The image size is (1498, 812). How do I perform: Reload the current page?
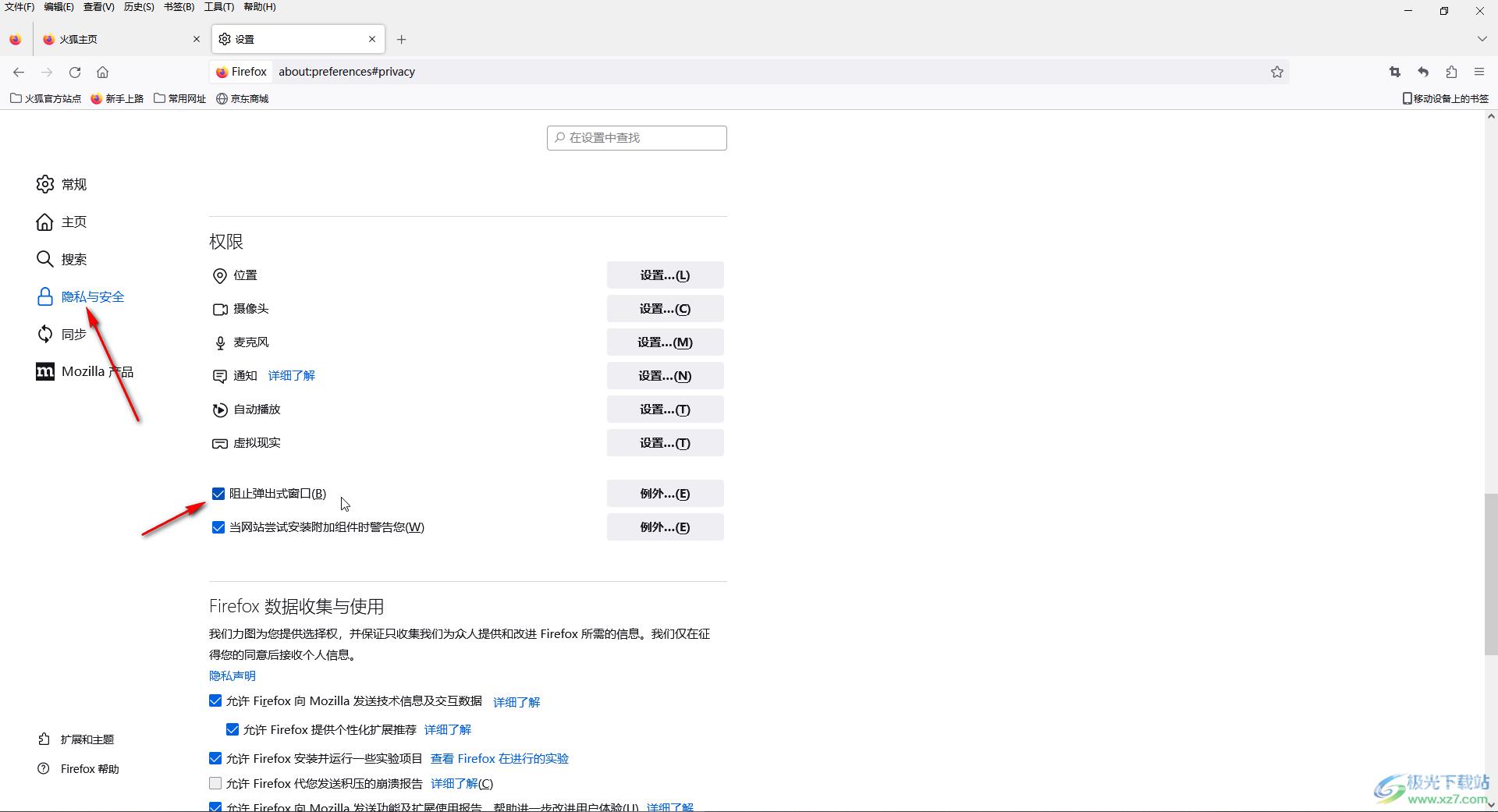coord(75,72)
